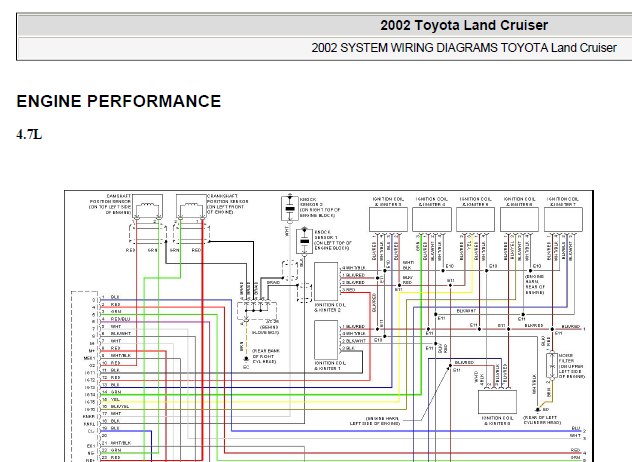This screenshot has height=462, width=632.
Task: Click the "BRAID" label near the knock sensors
Action: tap(273, 283)
